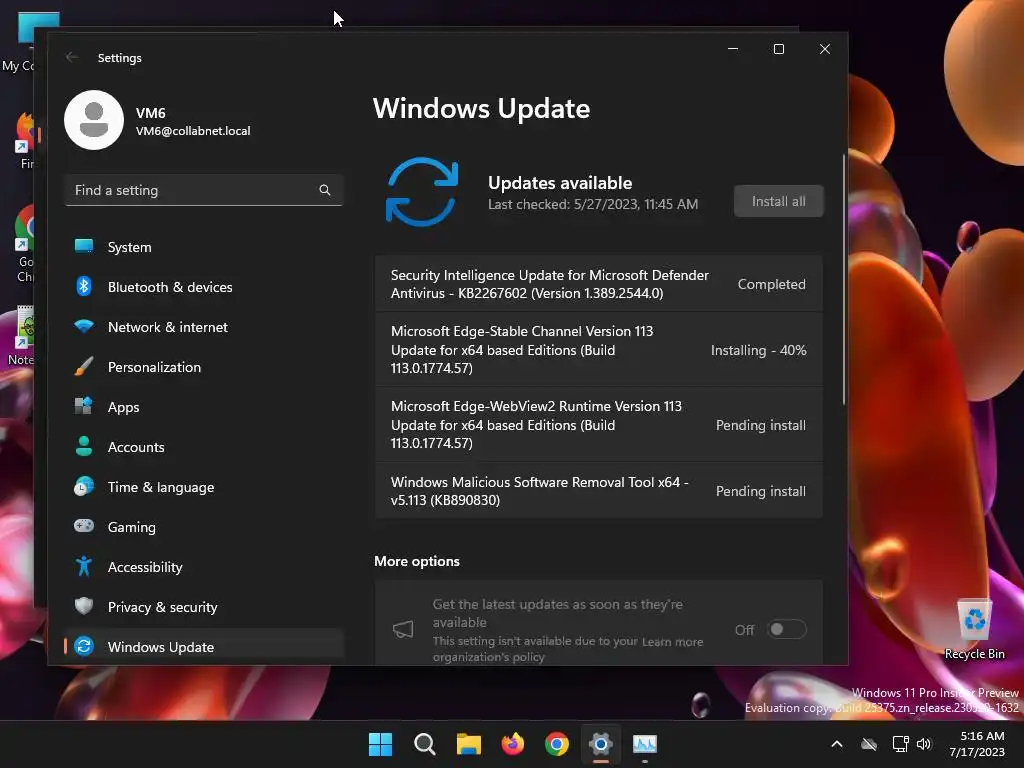
Task: Click the Network & internet Wi-Fi icon
Action: [x=84, y=326]
